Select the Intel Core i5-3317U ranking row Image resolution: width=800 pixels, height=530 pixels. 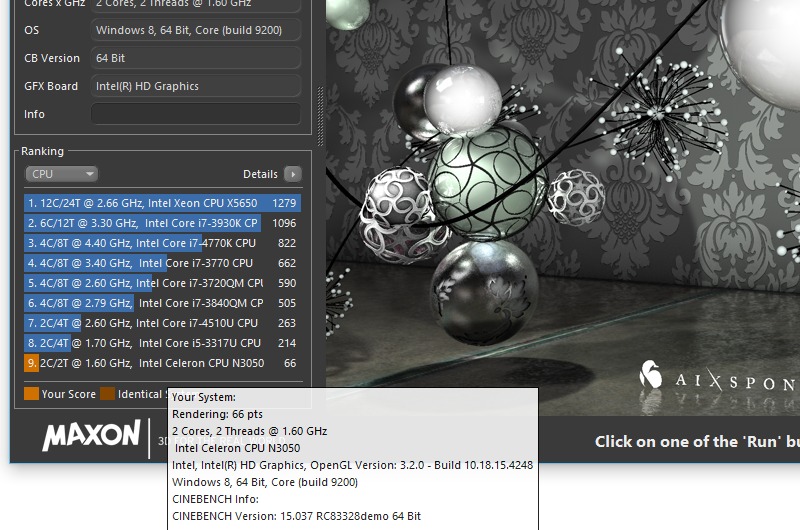(162, 343)
